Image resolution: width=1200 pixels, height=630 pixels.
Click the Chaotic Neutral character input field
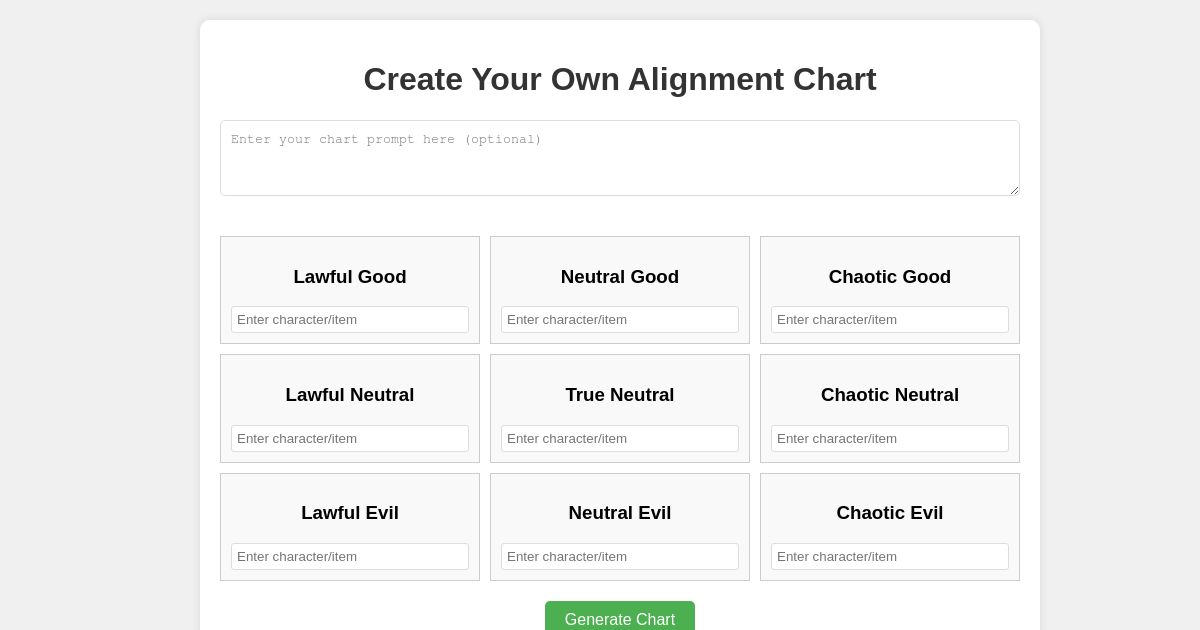click(x=890, y=438)
